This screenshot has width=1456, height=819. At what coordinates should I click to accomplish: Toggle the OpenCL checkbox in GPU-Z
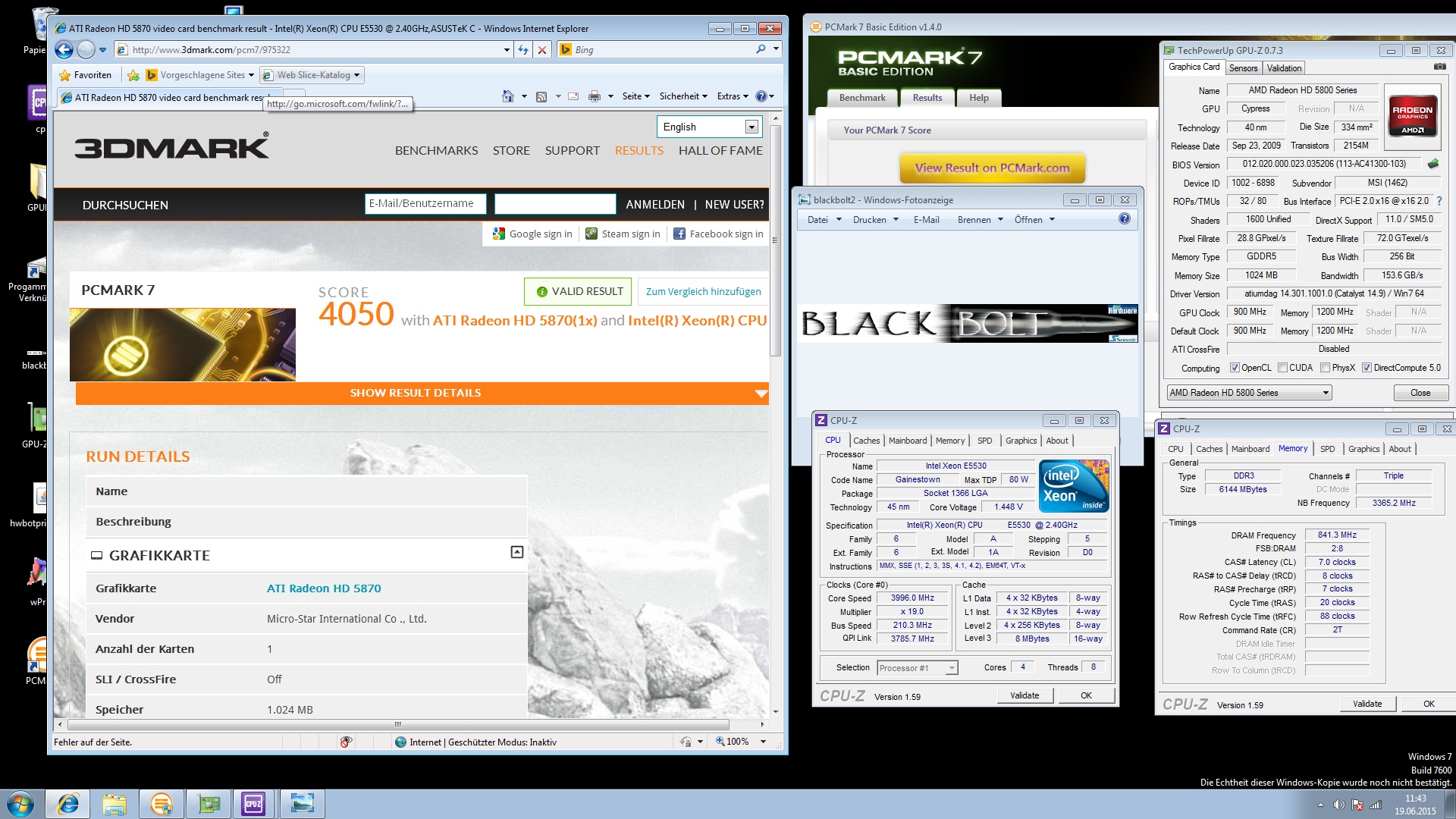pyautogui.click(x=1235, y=368)
